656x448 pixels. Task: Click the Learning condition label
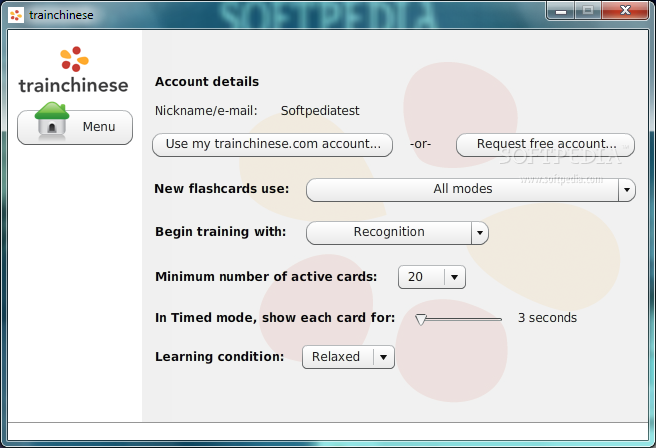click(x=220, y=357)
